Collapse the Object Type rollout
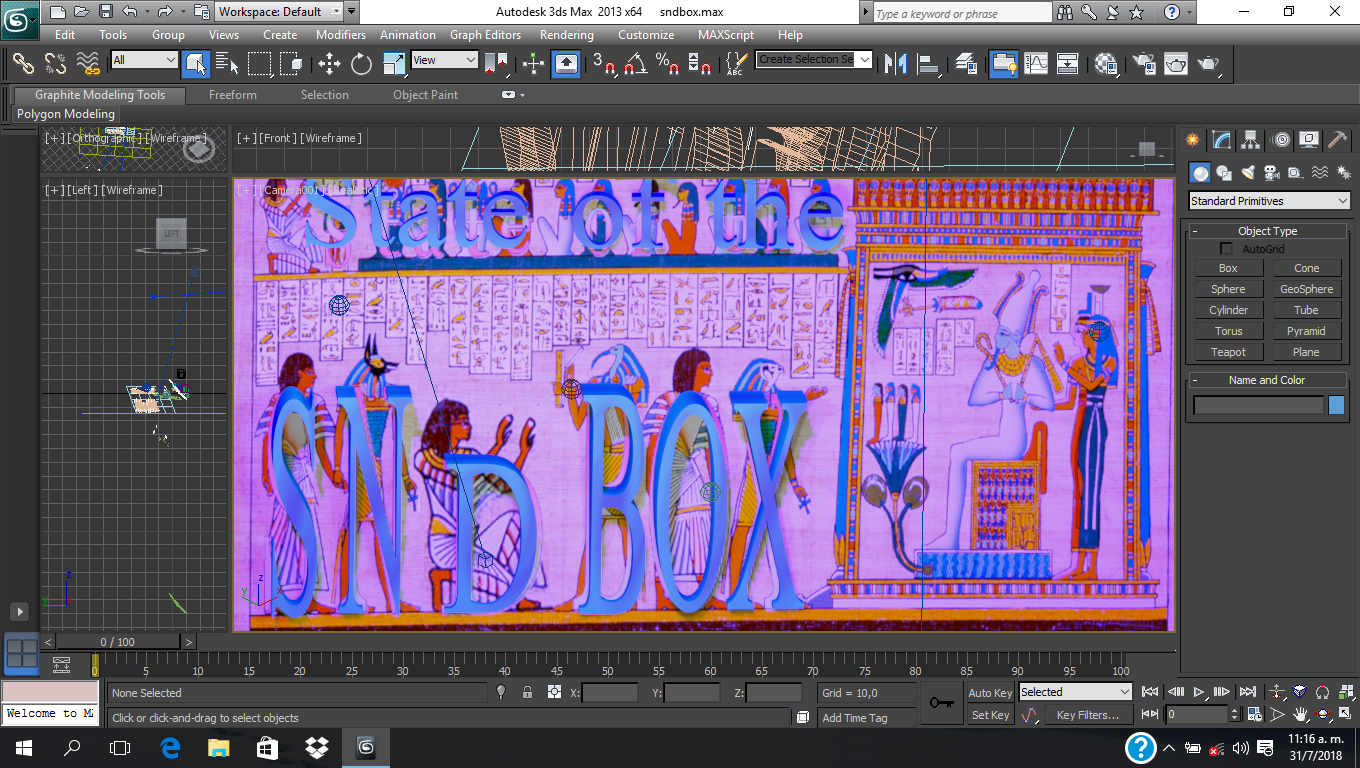The height and width of the screenshot is (768, 1360). coord(1267,231)
